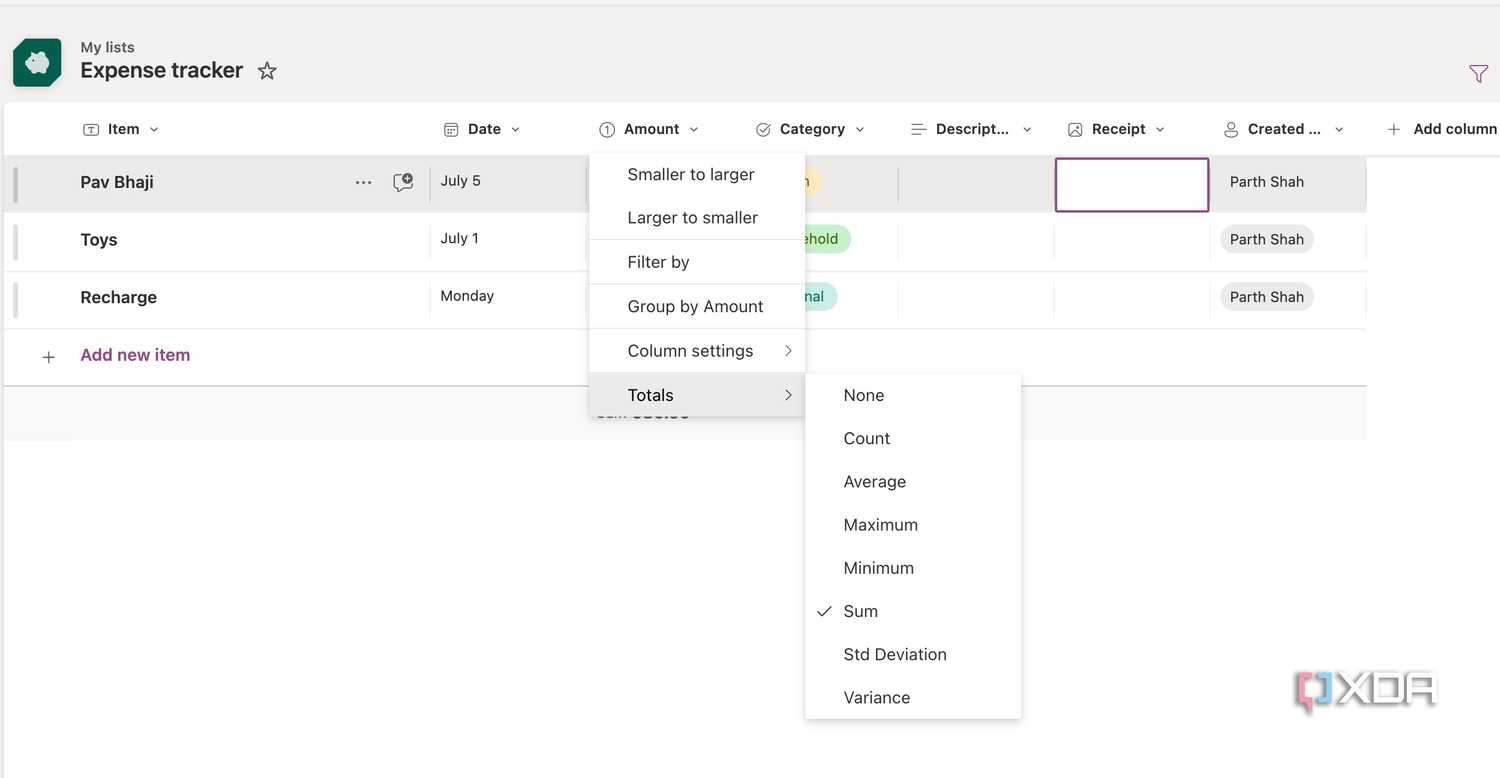
Task: Click the plus icon beside Add new item
Action: [x=48, y=357]
